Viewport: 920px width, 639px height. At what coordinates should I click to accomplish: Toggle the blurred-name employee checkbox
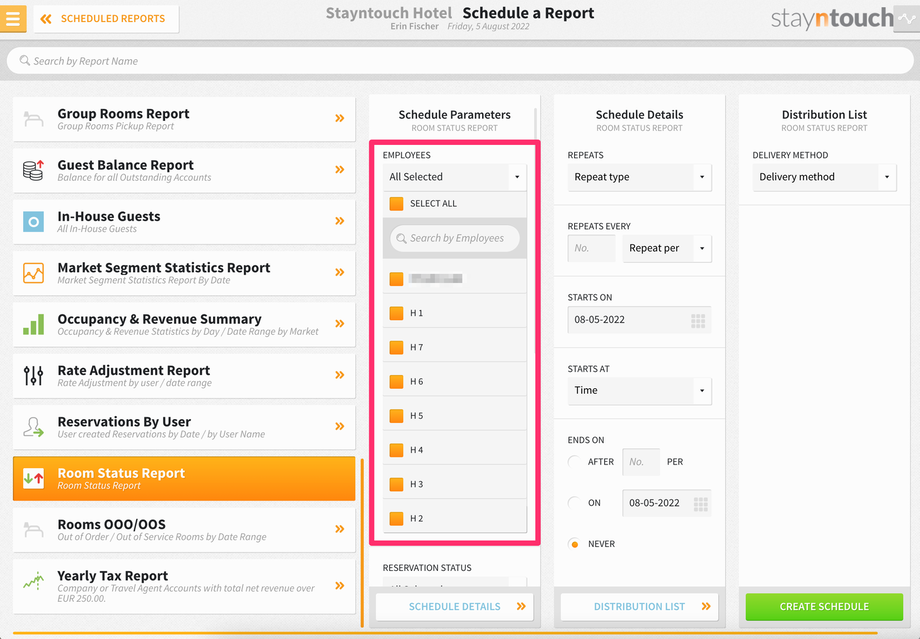[397, 279]
